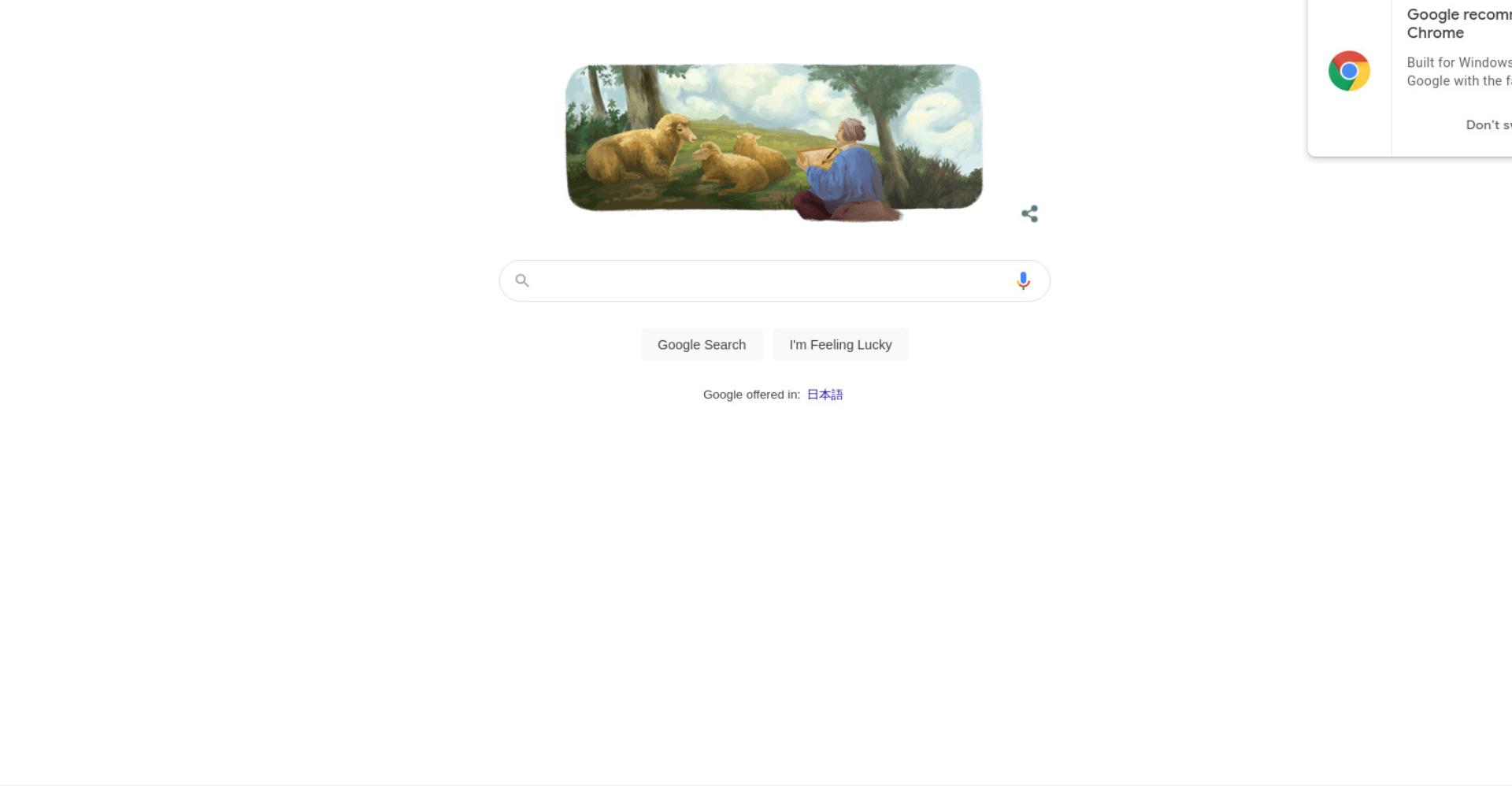
Task: Click the magnifying glass in the search box
Action: click(521, 280)
